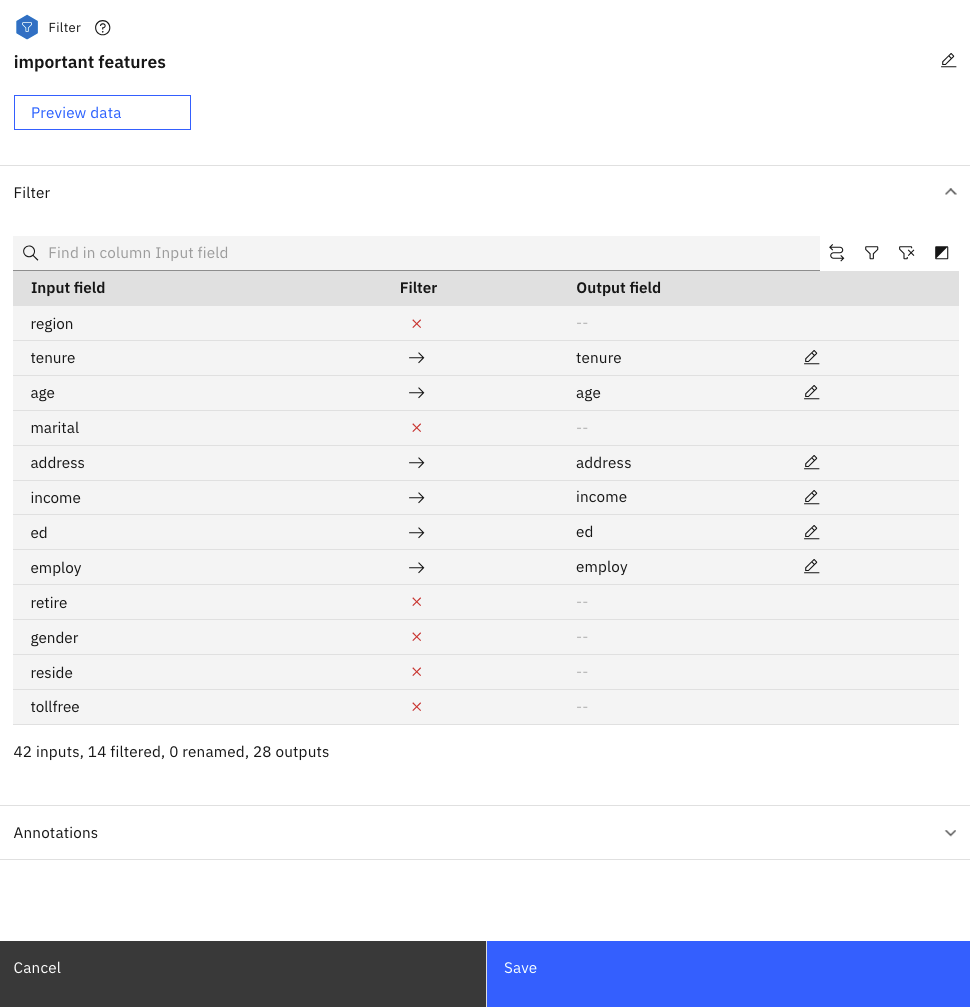Viewport: 970px width, 1007px height.
Task: Select the tollfree input field cell
Action: click(x=55, y=706)
